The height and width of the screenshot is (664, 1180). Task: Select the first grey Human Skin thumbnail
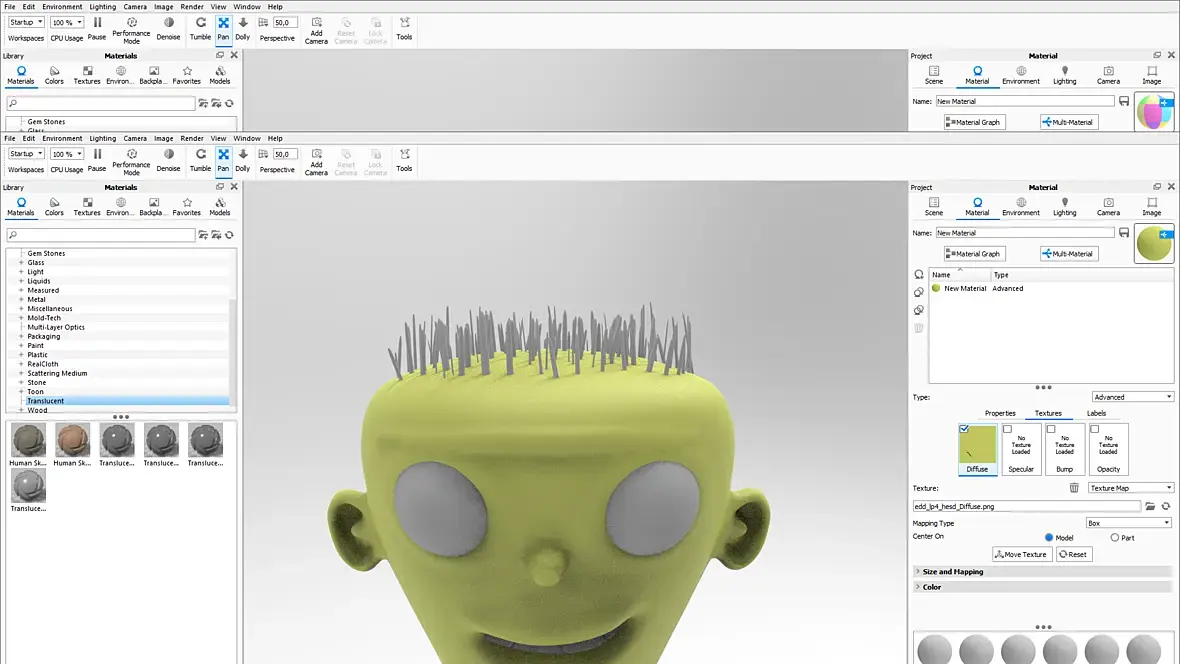(29, 440)
